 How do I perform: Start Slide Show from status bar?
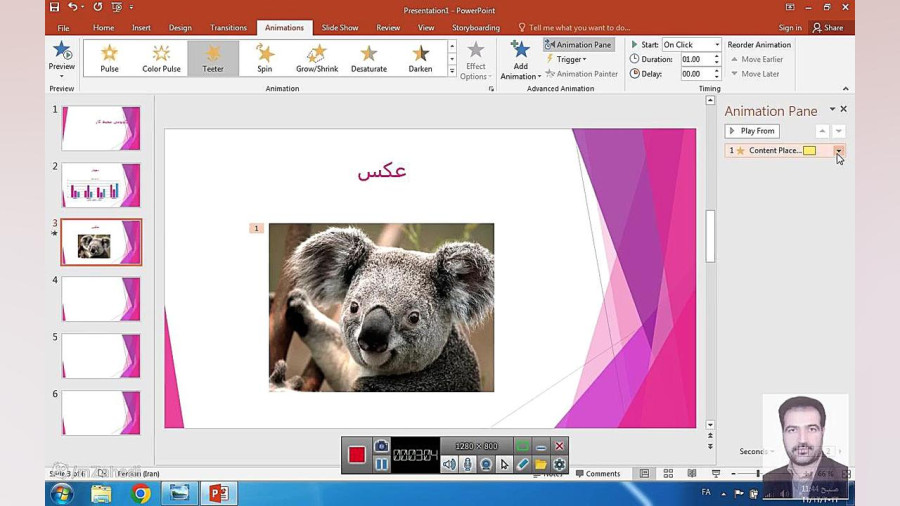[716, 473]
